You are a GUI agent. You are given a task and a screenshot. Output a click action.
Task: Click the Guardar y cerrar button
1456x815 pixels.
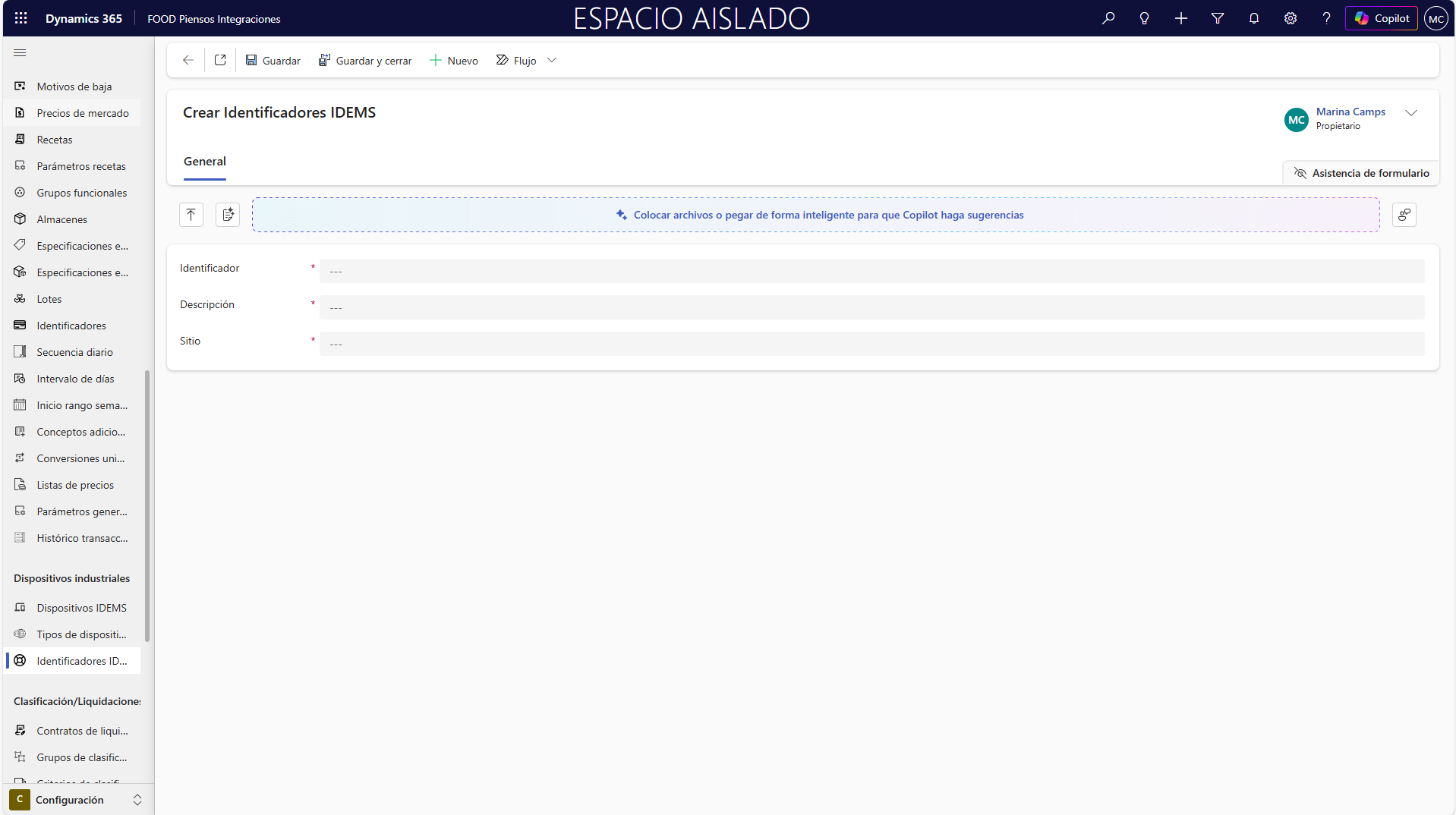coord(365,61)
